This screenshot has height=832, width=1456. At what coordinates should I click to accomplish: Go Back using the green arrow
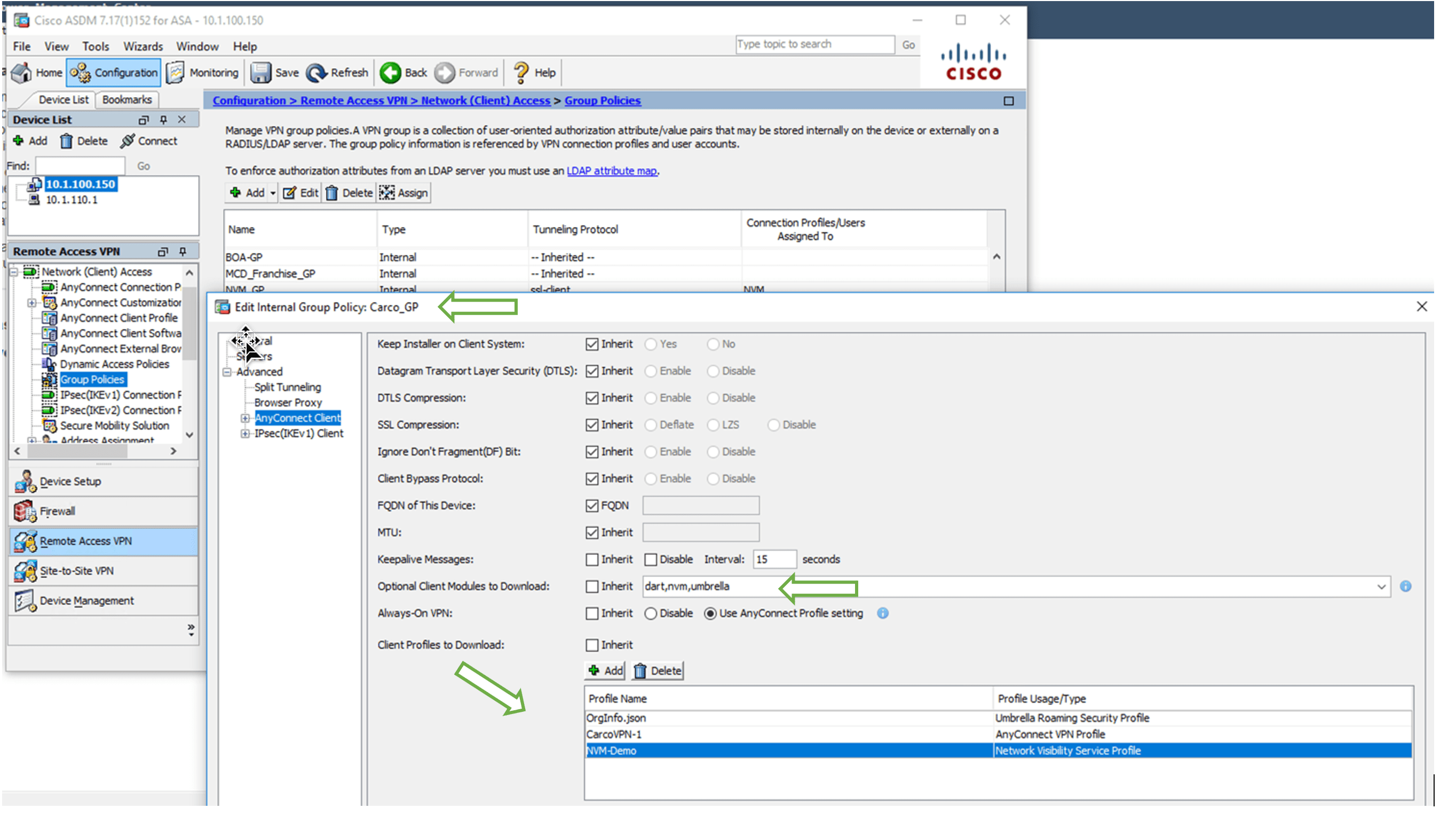(x=391, y=73)
